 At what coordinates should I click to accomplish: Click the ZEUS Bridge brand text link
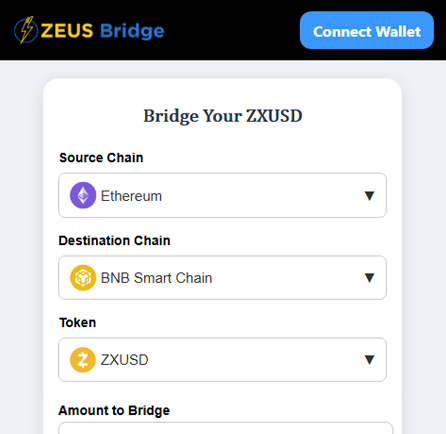[x=103, y=31]
